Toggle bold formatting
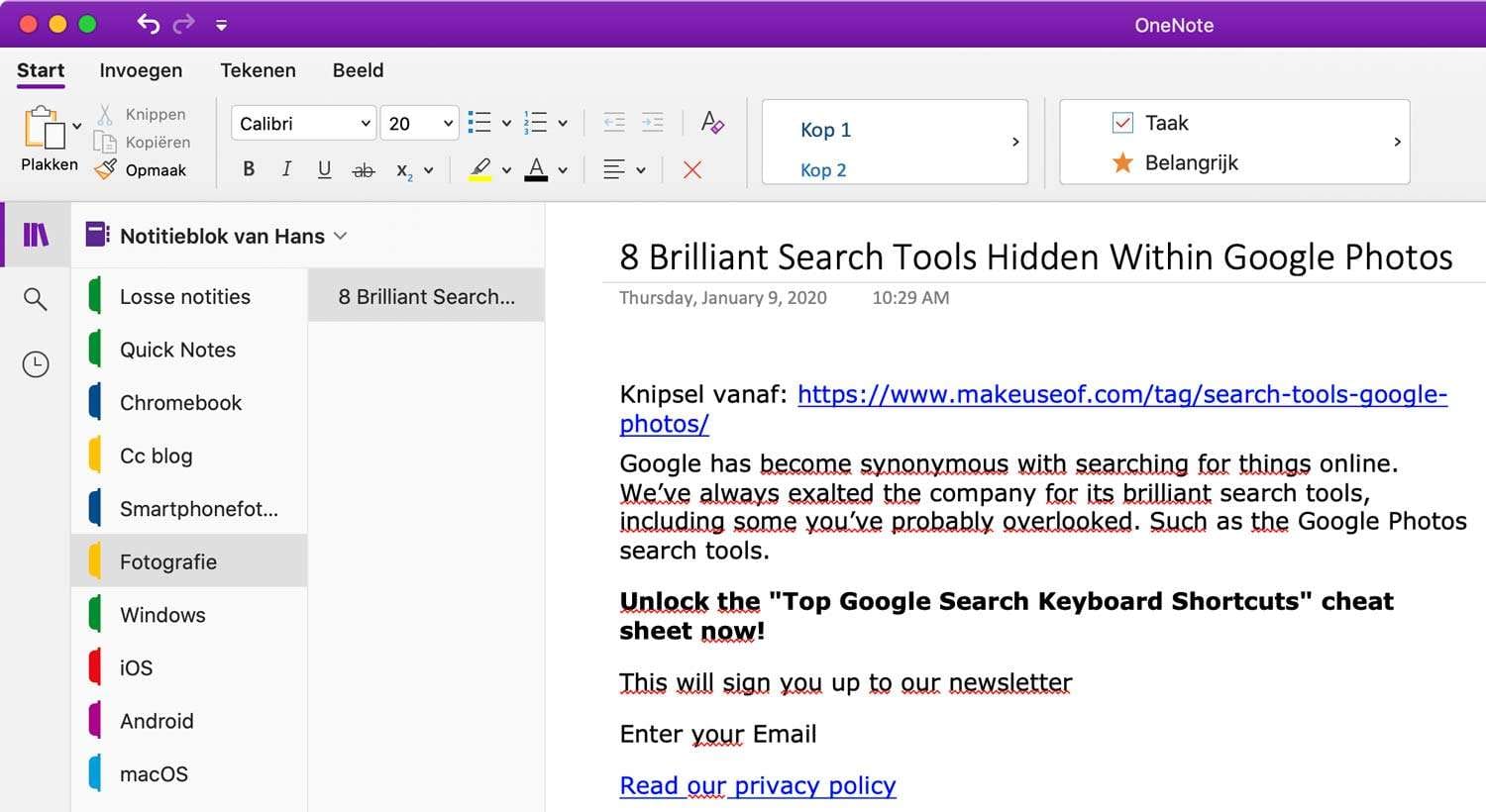Screen dimensions: 1486x812 click(249, 169)
